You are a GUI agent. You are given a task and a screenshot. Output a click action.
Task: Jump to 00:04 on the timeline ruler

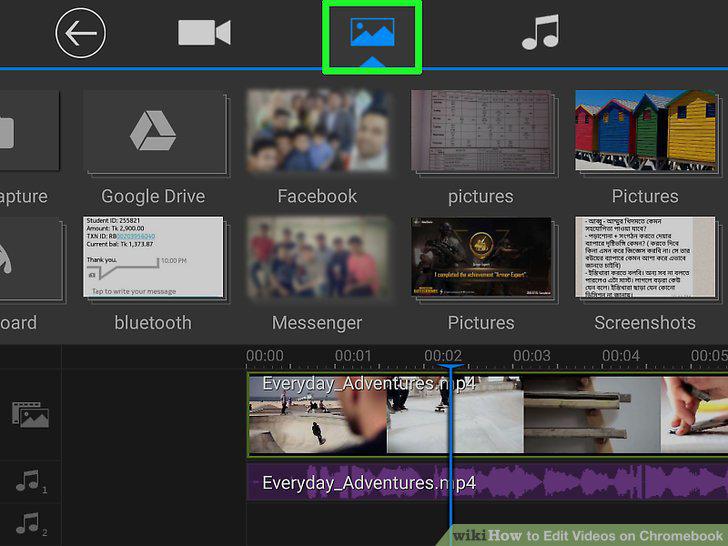point(621,356)
